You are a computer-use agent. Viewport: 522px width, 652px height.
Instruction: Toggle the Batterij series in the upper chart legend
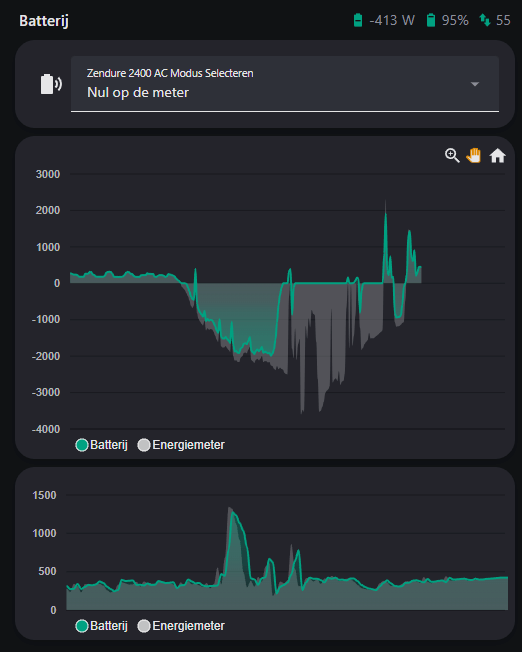[x=101, y=445]
